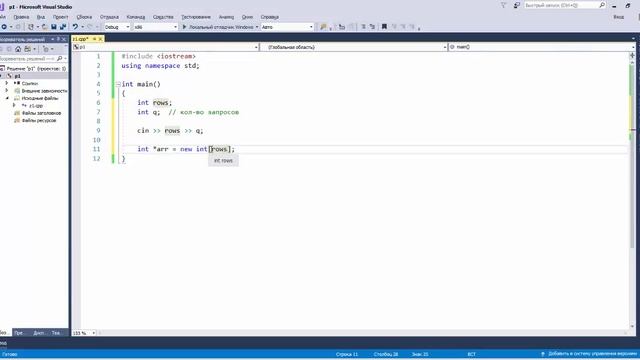
Task: Expand the p1.cpp file node in tree
Action: (x=14, y=105)
